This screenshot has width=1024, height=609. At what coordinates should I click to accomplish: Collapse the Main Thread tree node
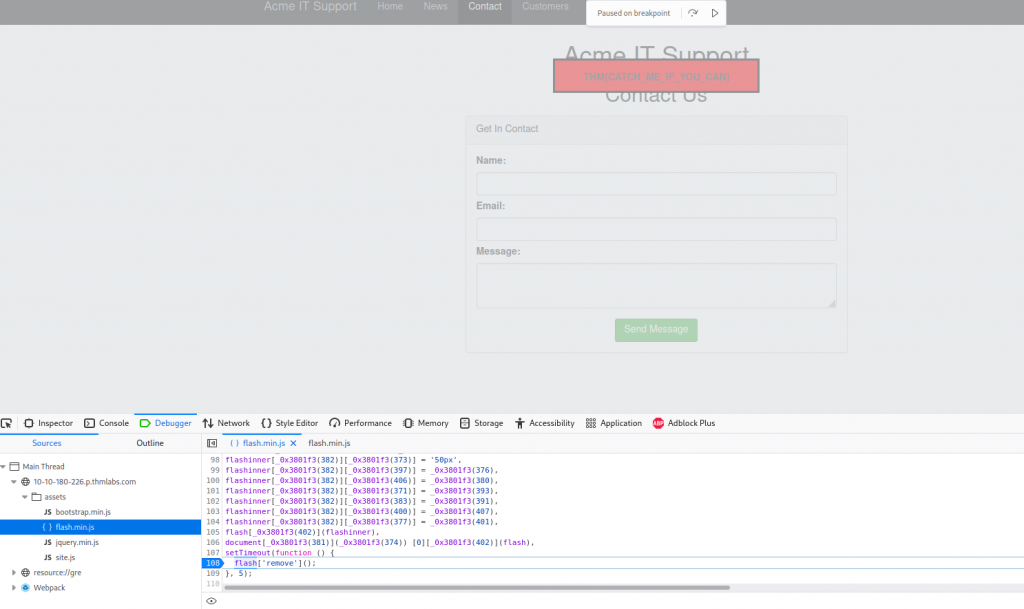(x=4, y=466)
